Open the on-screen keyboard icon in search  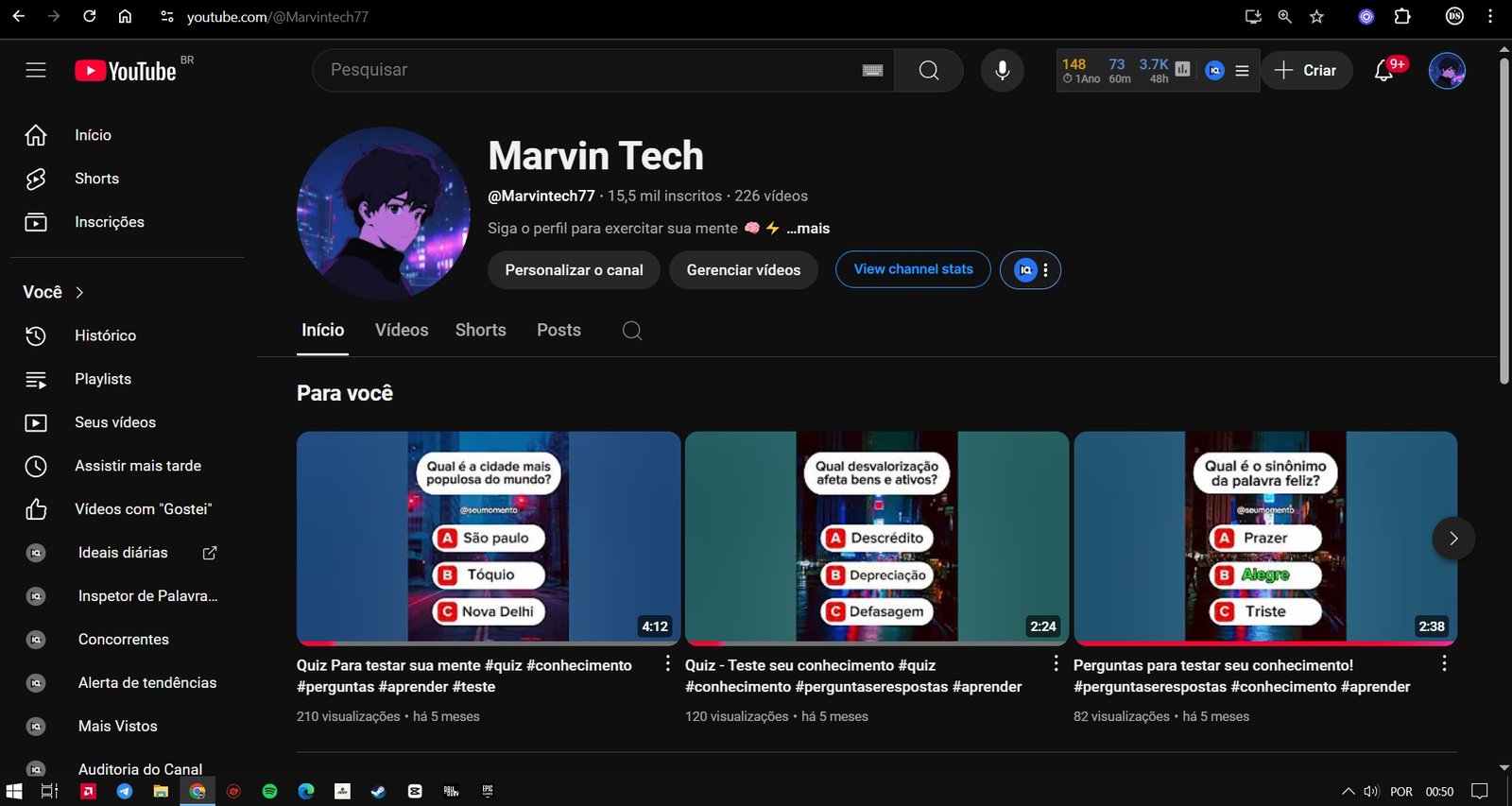(x=872, y=70)
